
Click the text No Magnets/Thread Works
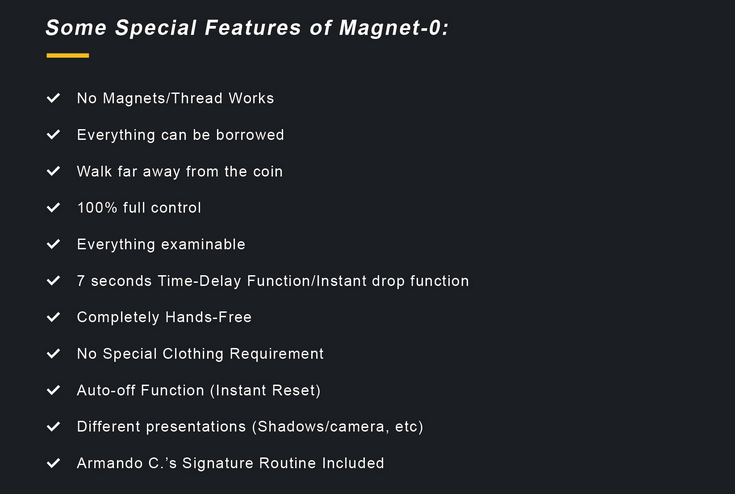pyautogui.click(x=175, y=98)
